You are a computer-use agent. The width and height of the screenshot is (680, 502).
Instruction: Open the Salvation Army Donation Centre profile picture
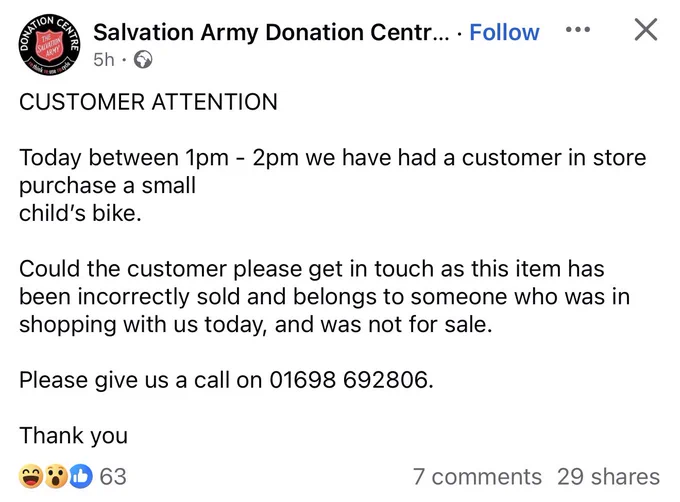(49, 45)
